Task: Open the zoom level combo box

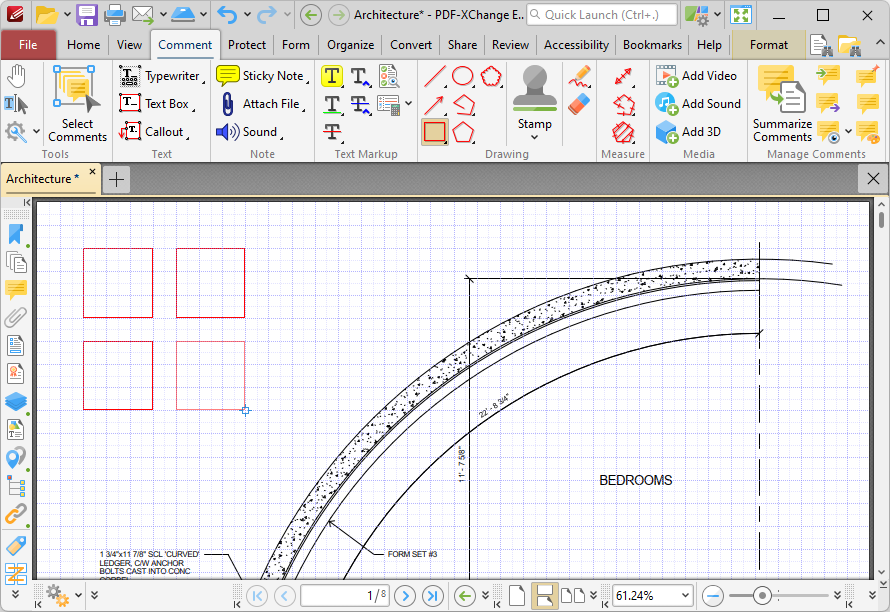Action: pyautogui.click(x=653, y=596)
